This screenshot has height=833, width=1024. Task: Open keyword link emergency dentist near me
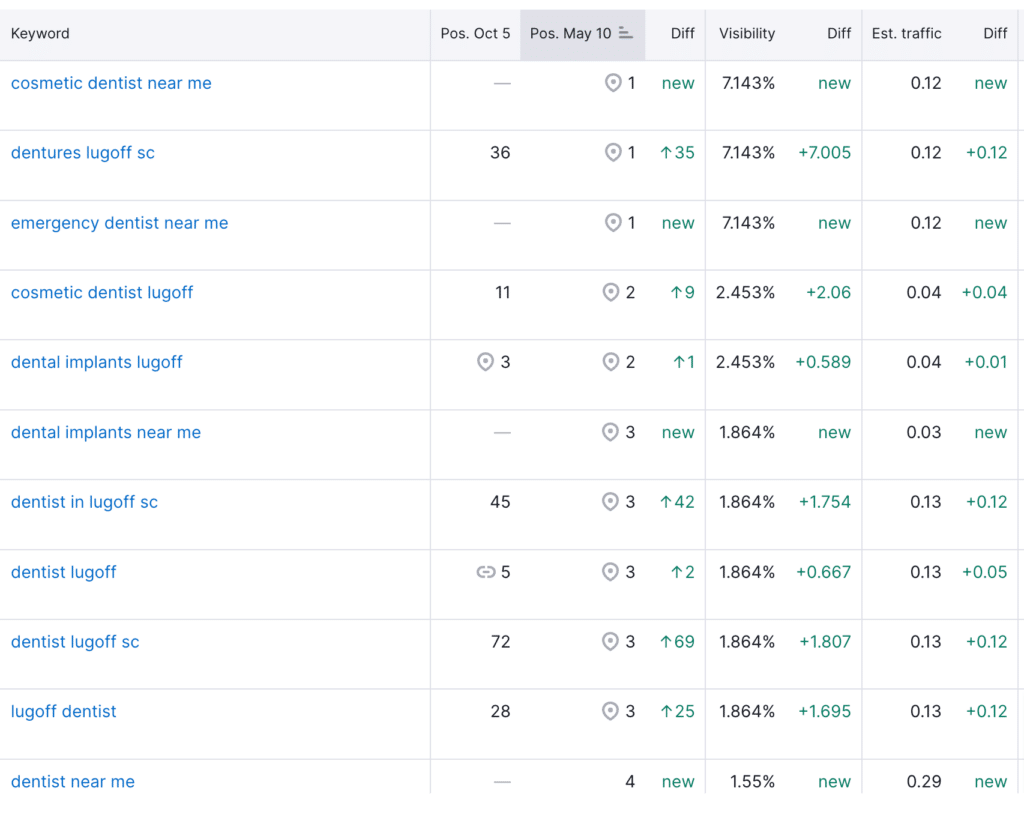point(120,223)
